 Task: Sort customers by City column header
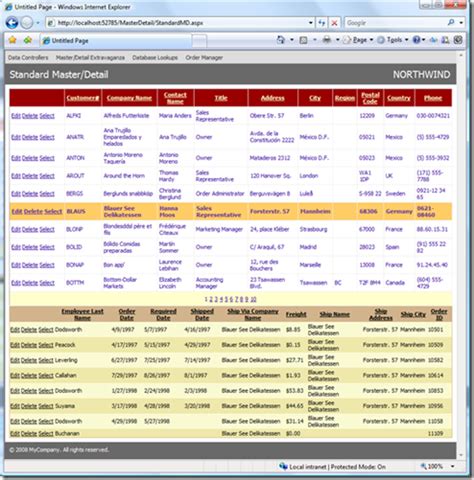pyautogui.click(x=315, y=98)
